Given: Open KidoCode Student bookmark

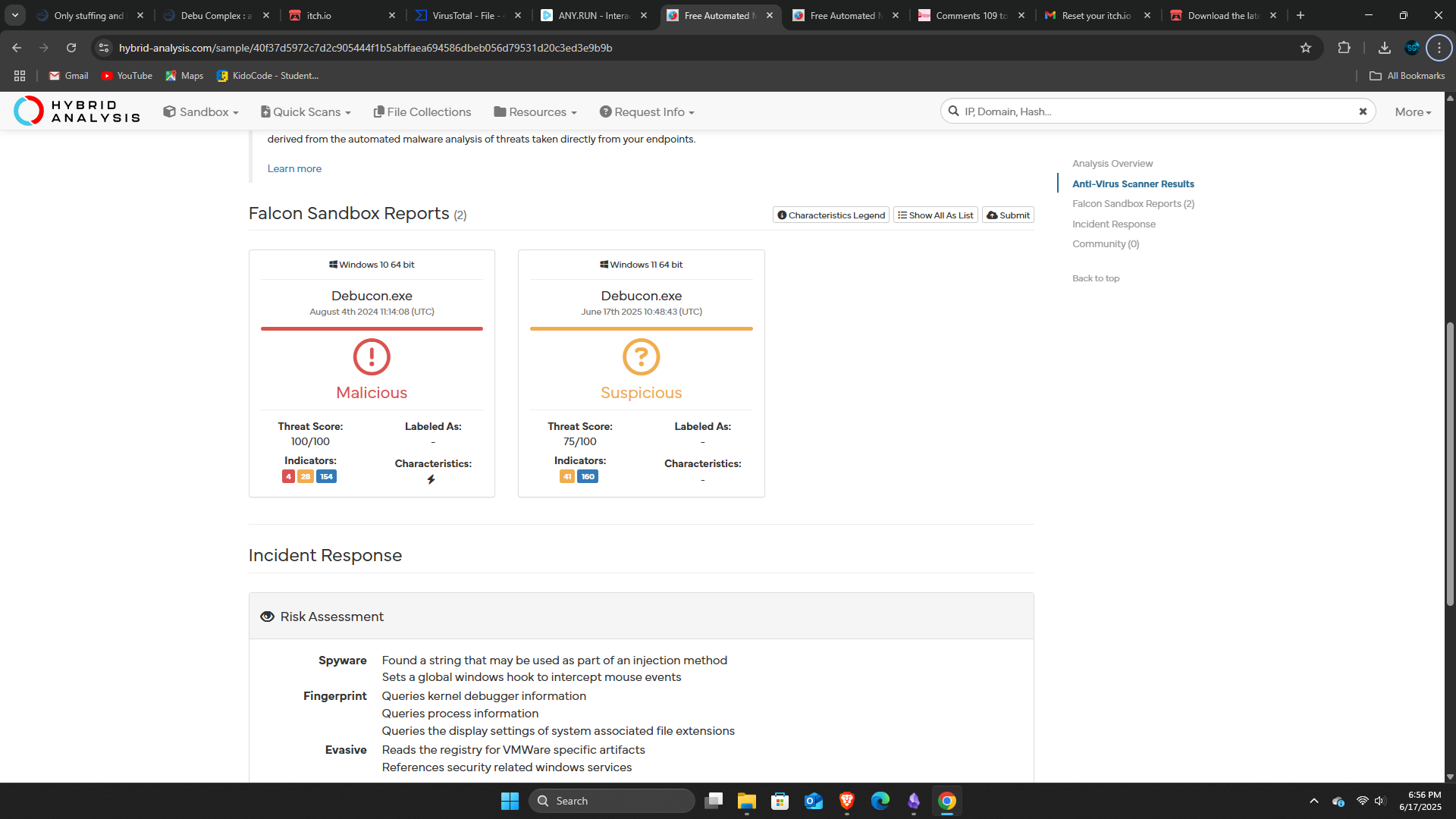Looking at the screenshot, I should click(268, 76).
